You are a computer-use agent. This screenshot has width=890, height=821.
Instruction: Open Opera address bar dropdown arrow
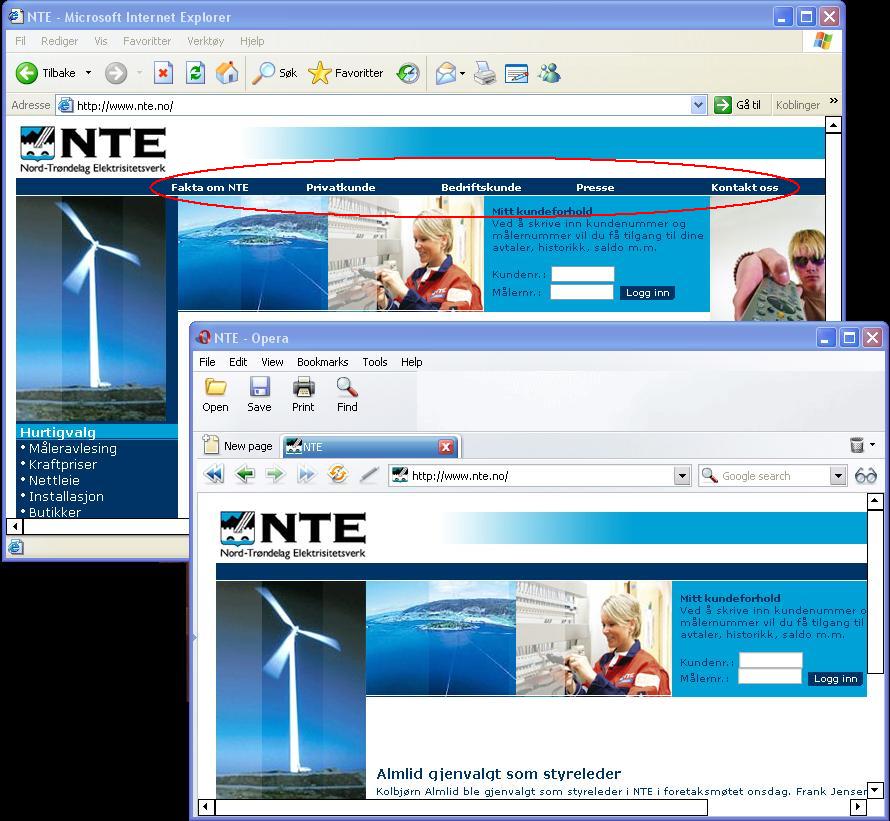tap(682, 476)
